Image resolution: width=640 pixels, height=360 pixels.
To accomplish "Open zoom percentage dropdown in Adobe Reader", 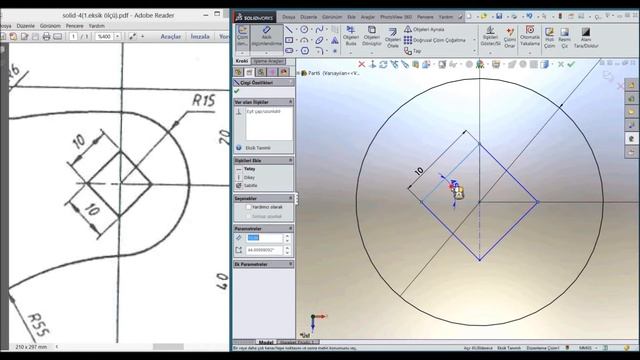I will coord(118,37).
